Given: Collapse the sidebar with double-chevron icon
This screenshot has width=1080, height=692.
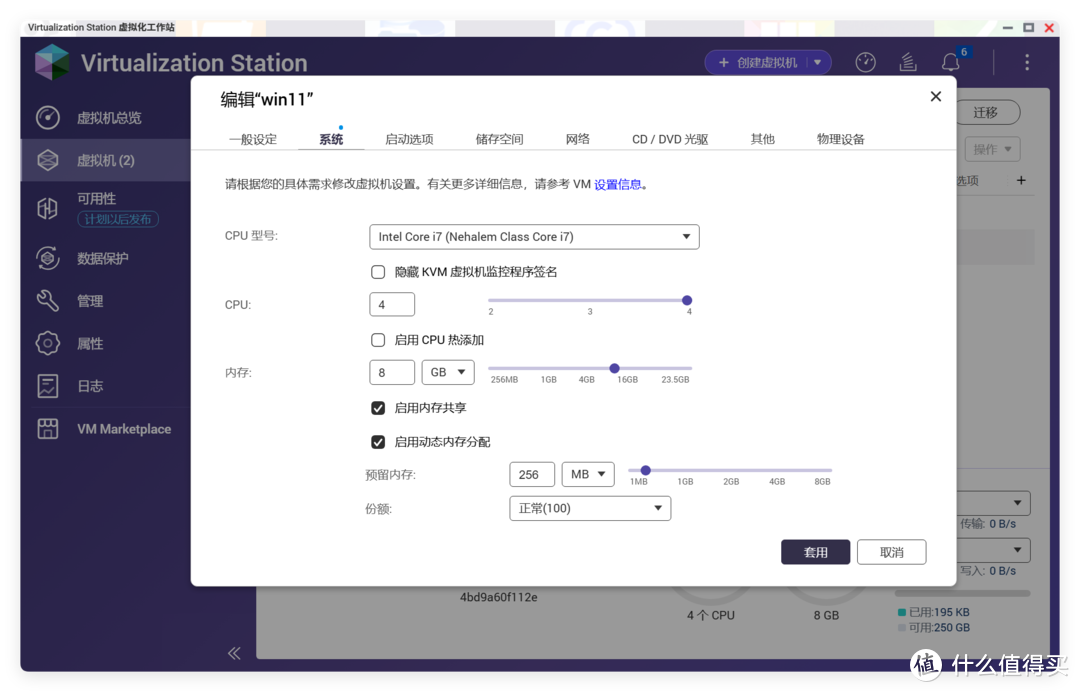Looking at the screenshot, I should tap(234, 653).
